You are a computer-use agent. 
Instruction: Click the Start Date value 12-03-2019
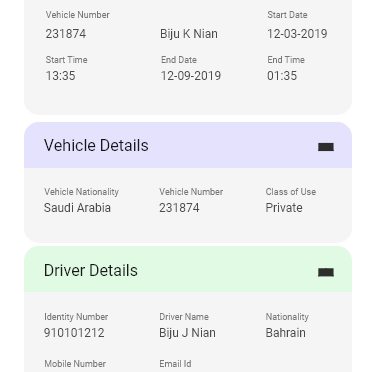pyautogui.click(x=297, y=34)
